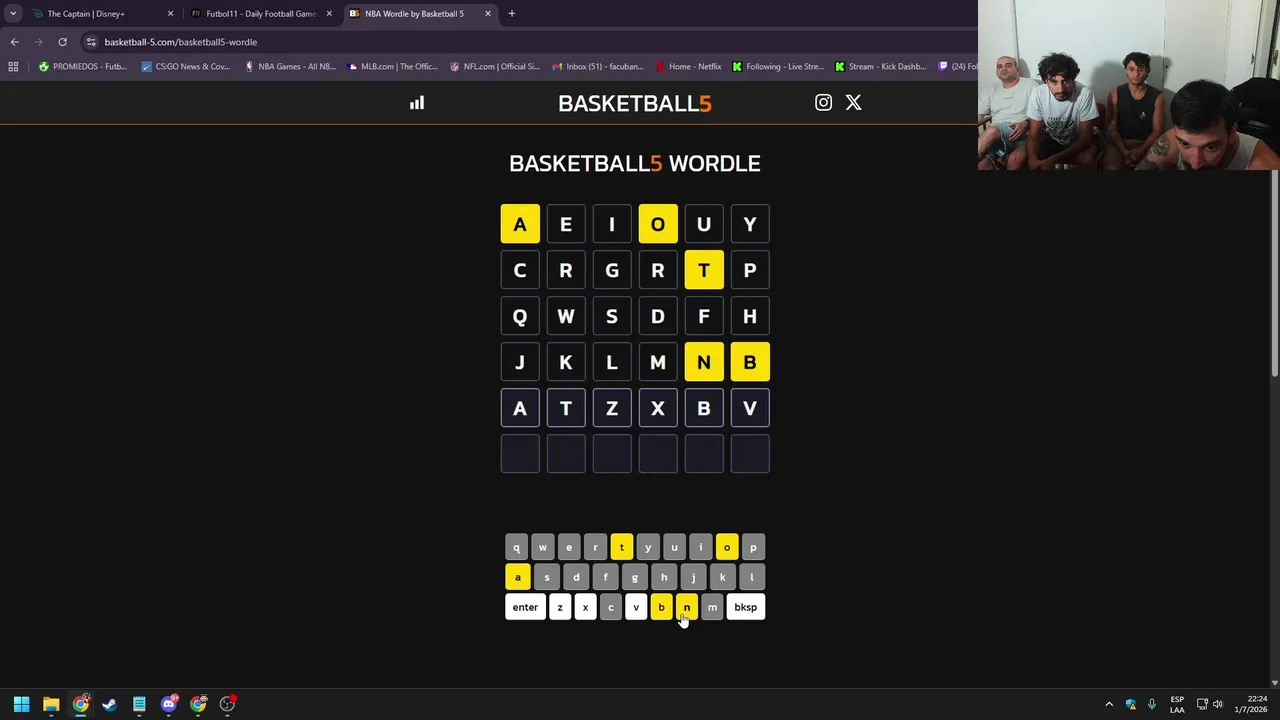Open the apps grid icon in bookmarks bar
The image size is (1280, 720).
coord(13,67)
